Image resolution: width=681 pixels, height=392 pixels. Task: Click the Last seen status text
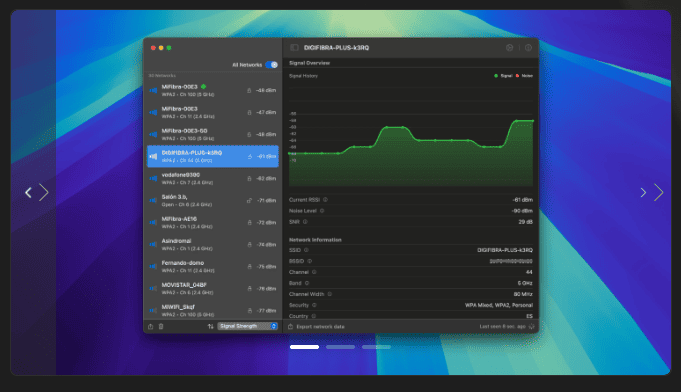click(502, 326)
